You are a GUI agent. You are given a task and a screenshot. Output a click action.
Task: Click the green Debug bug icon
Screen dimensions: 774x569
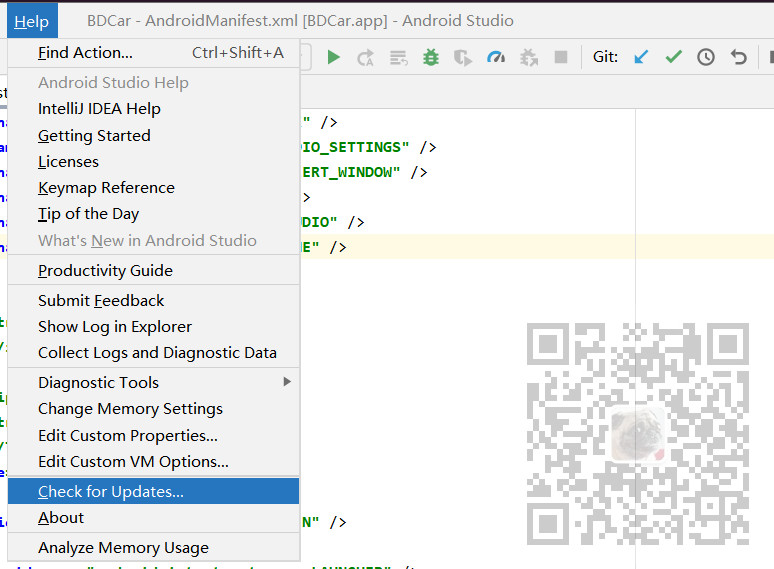[431, 57]
